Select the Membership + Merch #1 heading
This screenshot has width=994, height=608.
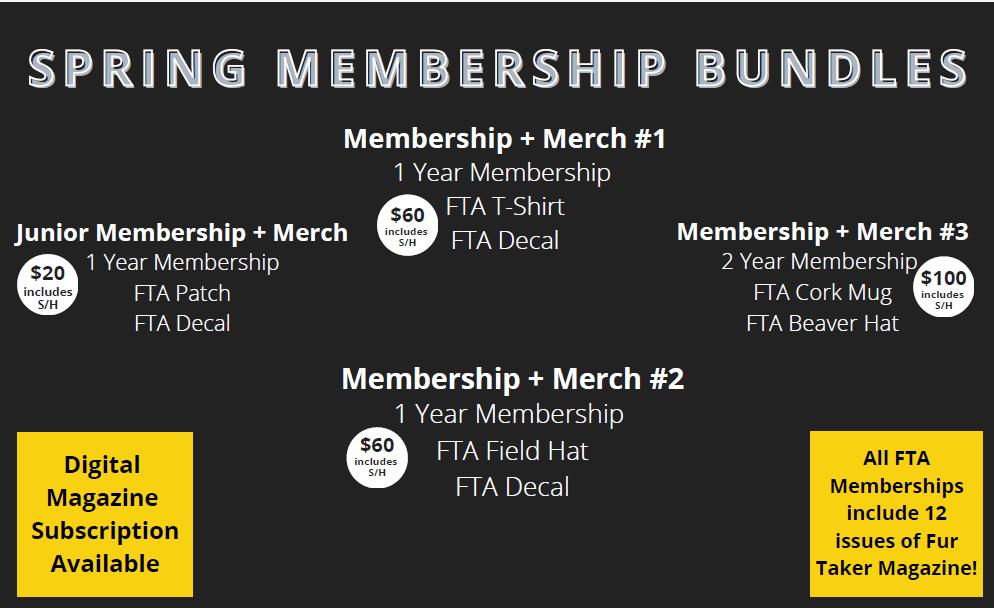[504, 138]
